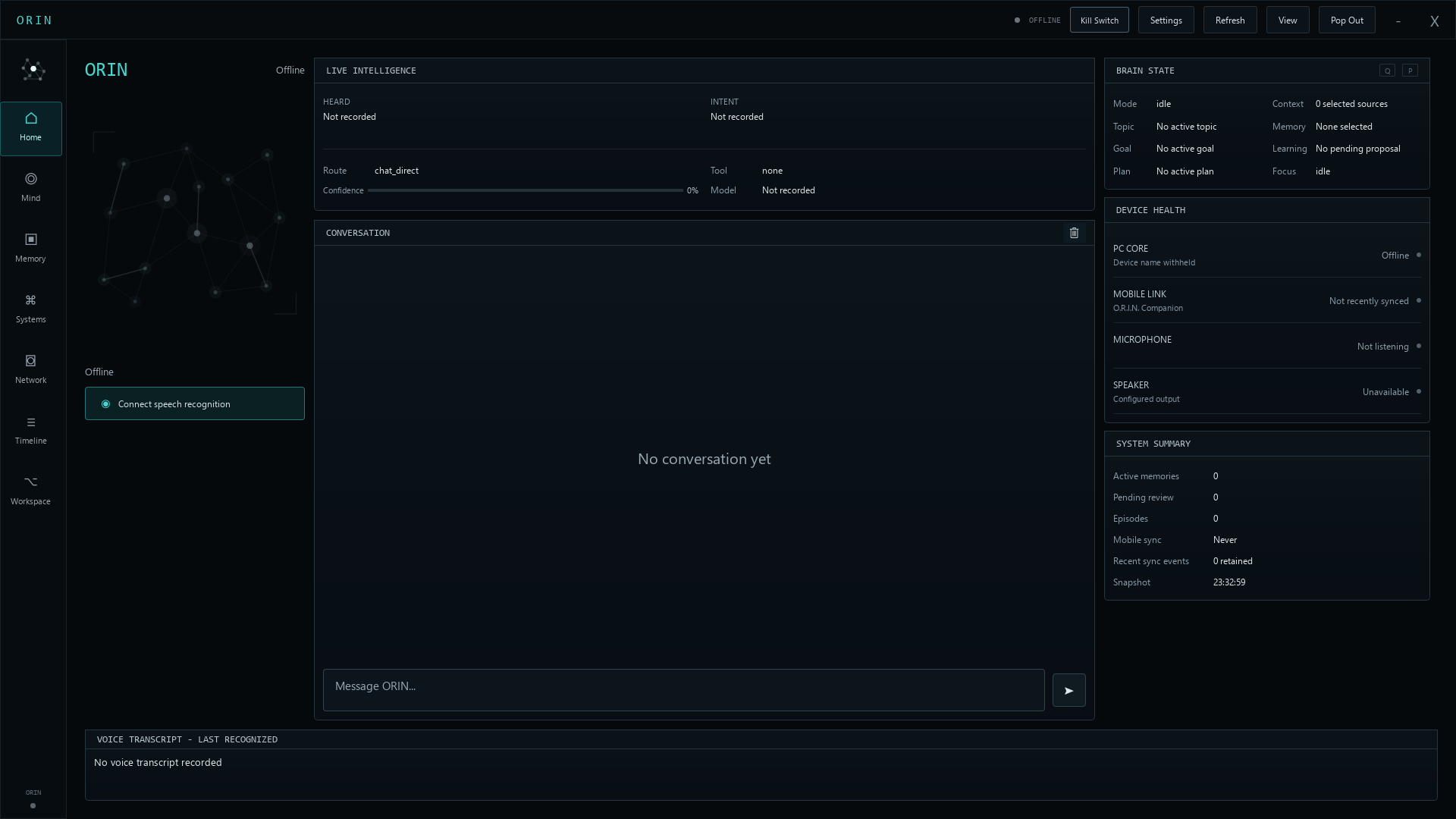Show the Timeline from the sidebar
Viewport: 1456px width, 819px height.
pyautogui.click(x=31, y=431)
